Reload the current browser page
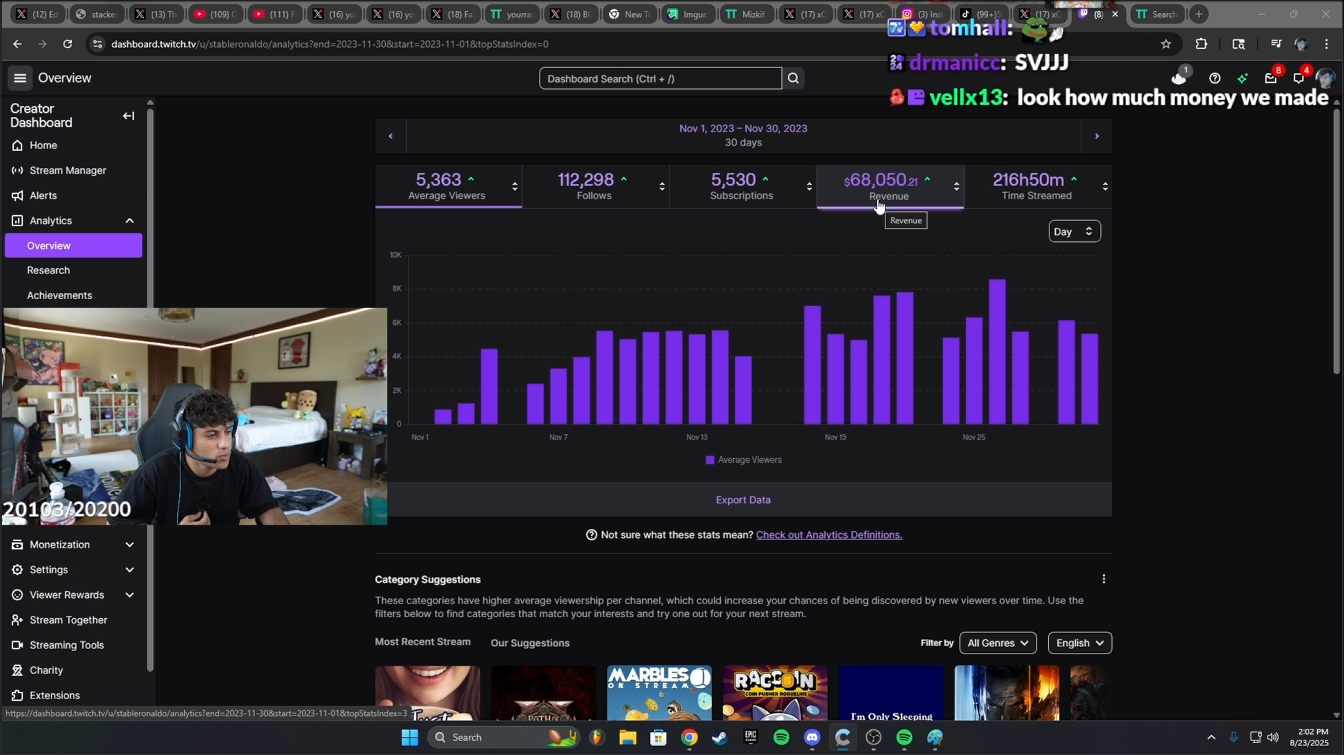Viewport: 1344px width, 755px height. click(68, 44)
